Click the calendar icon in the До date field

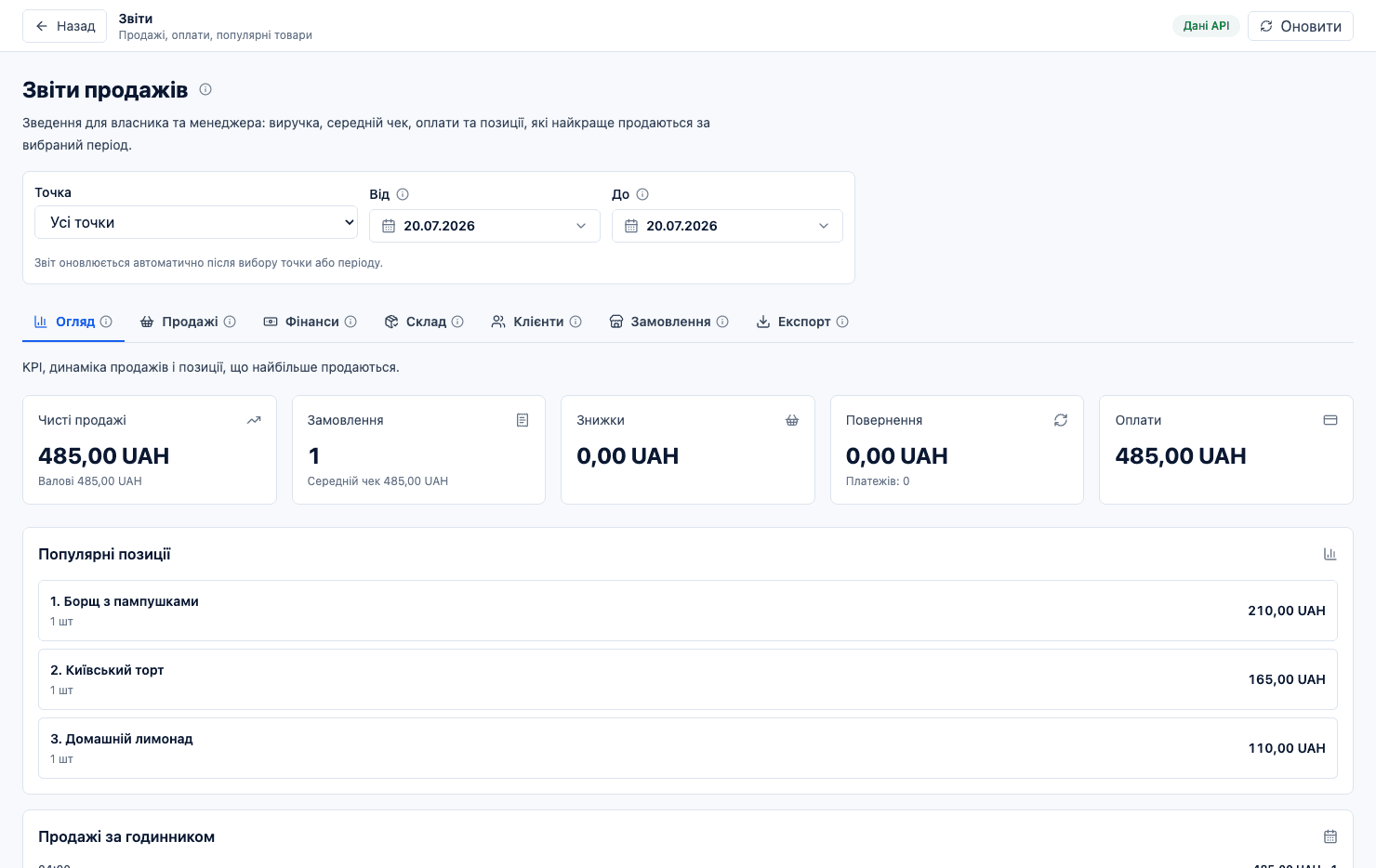(x=631, y=226)
